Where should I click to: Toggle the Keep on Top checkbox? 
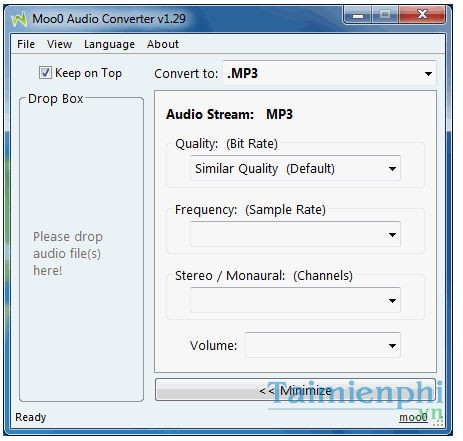[45, 73]
